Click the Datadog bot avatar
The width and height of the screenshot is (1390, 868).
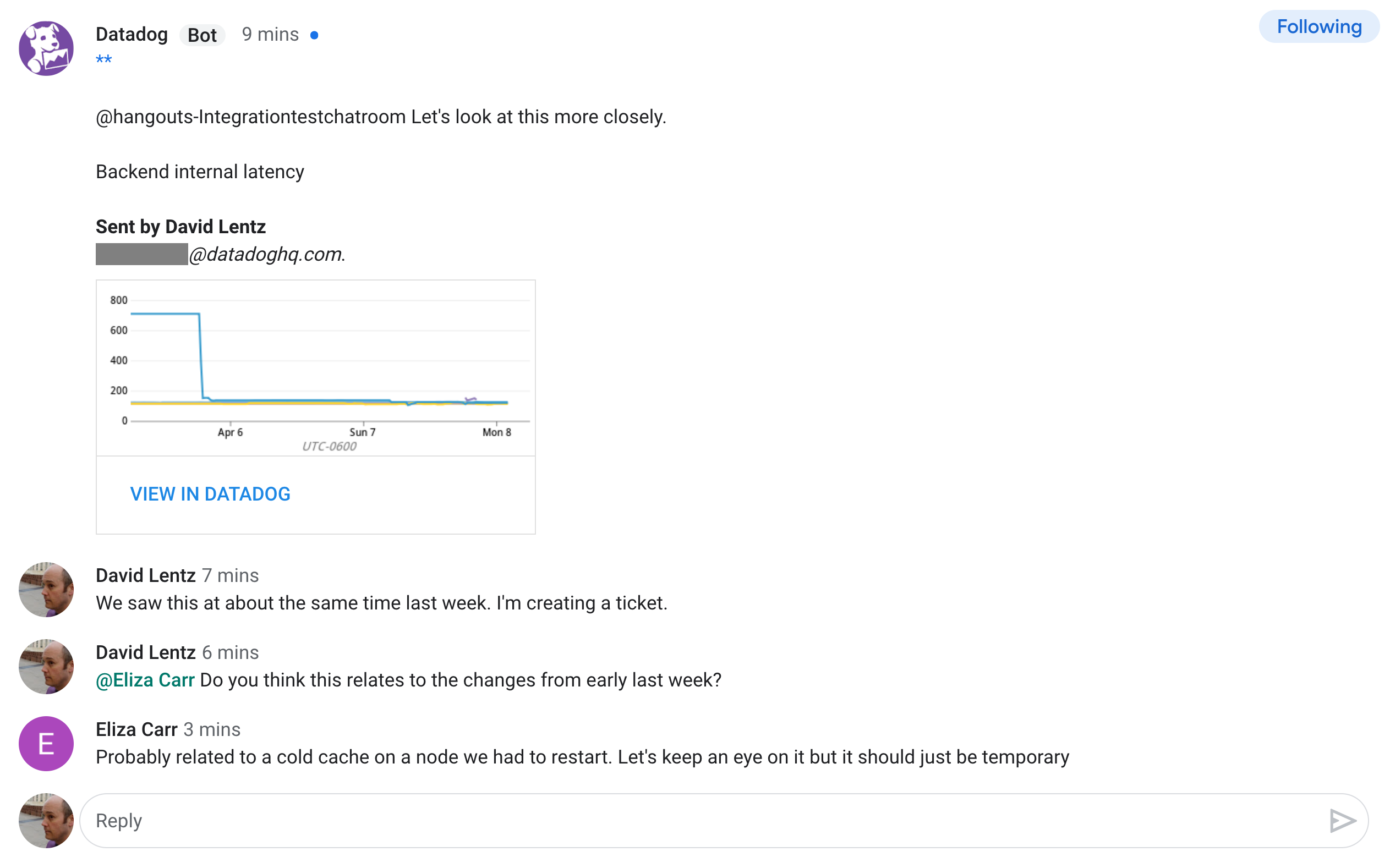click(46, 48)
